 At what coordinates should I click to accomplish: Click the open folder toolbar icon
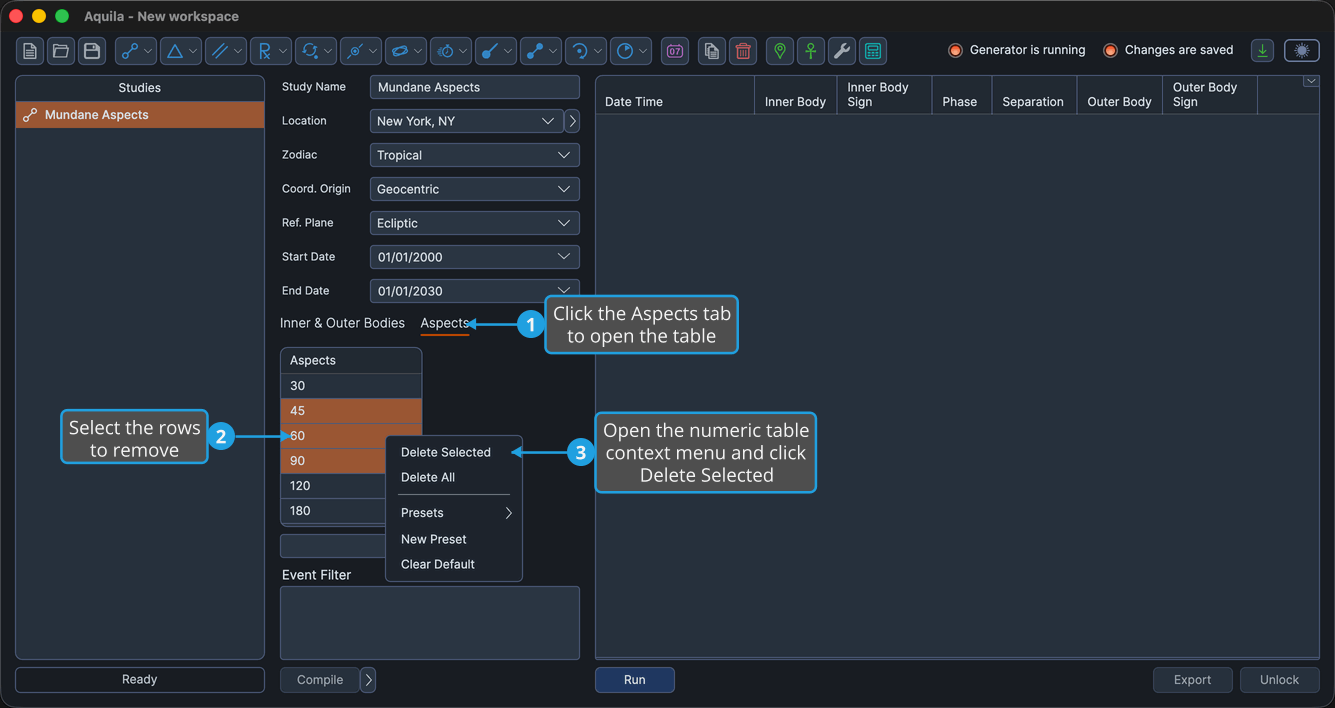[61, 51]
